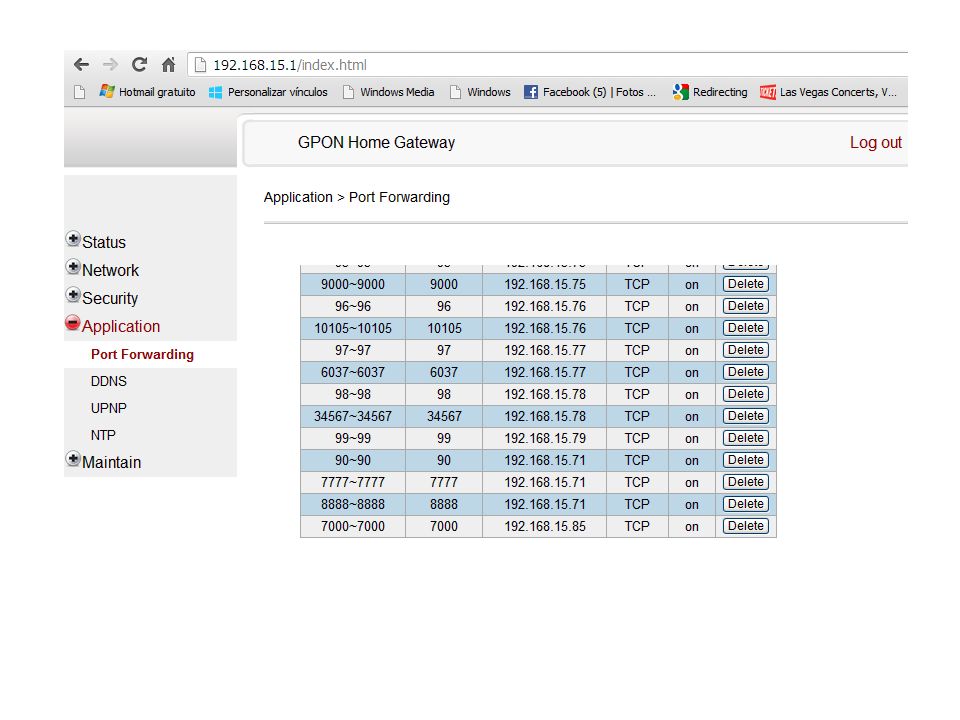Click the 6037 internal port cell
Screen dimensions: 960x720
pos(444,372)
